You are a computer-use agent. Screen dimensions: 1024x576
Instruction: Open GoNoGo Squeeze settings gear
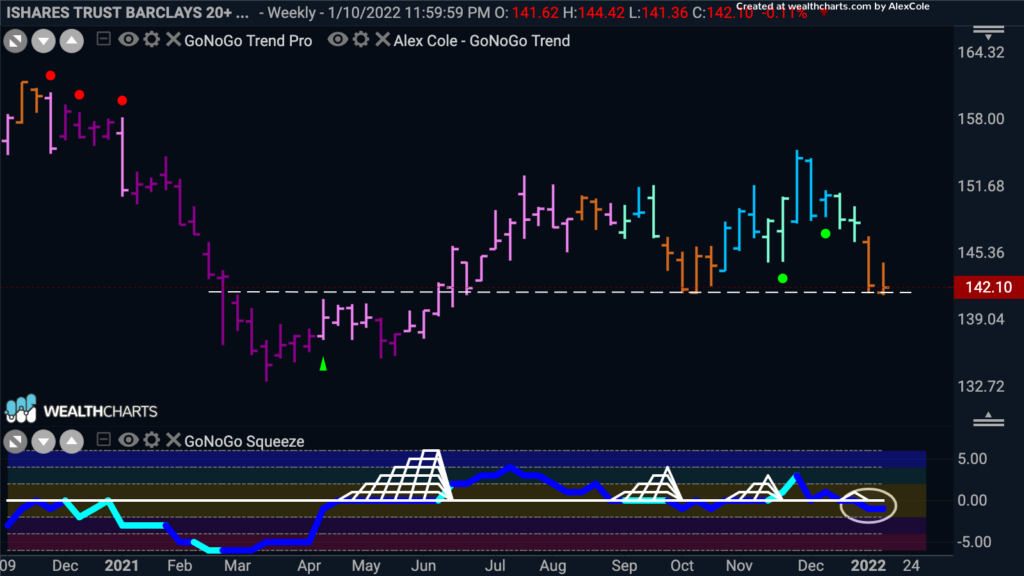click(152, 440)
